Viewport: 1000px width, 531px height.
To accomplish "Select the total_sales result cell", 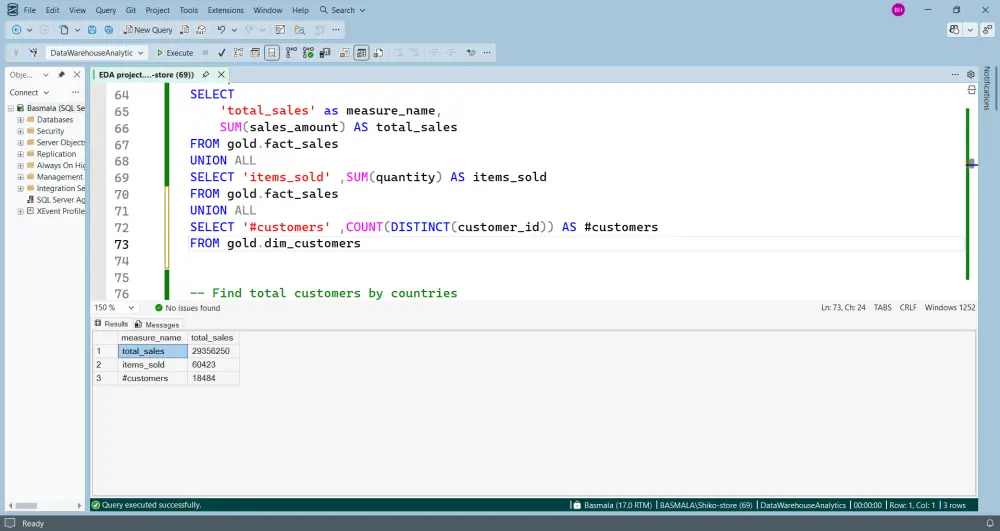I will [x=153, y=351].
